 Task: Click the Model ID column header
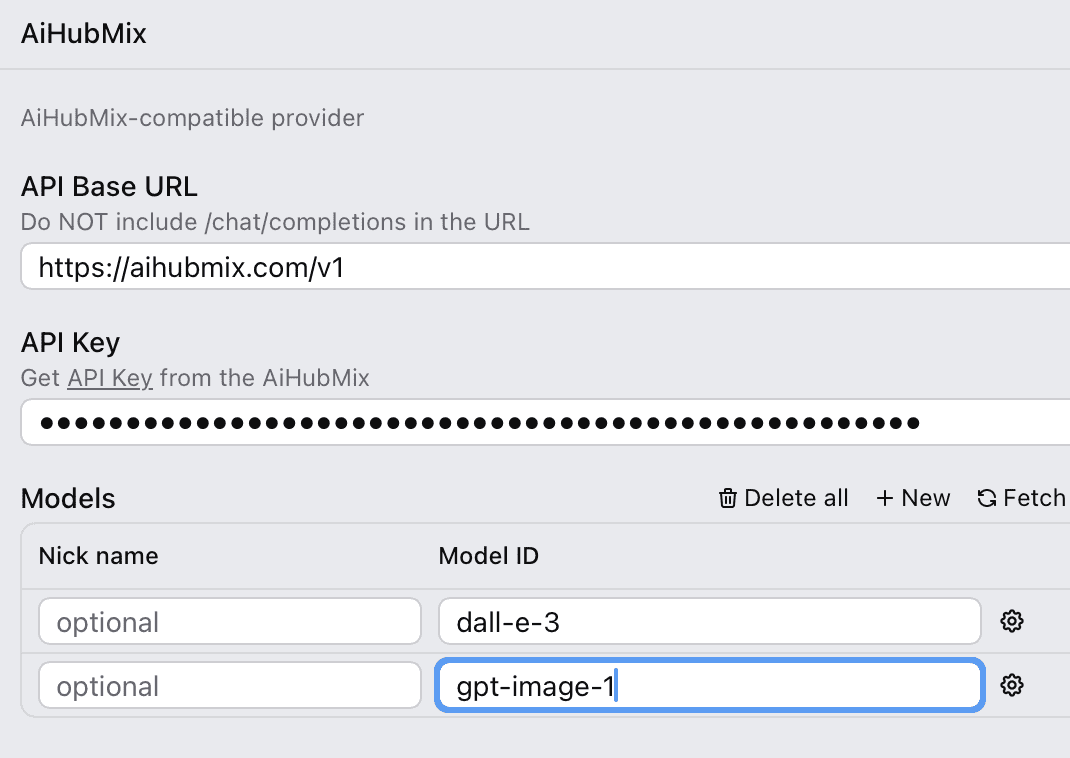point(489,556)
